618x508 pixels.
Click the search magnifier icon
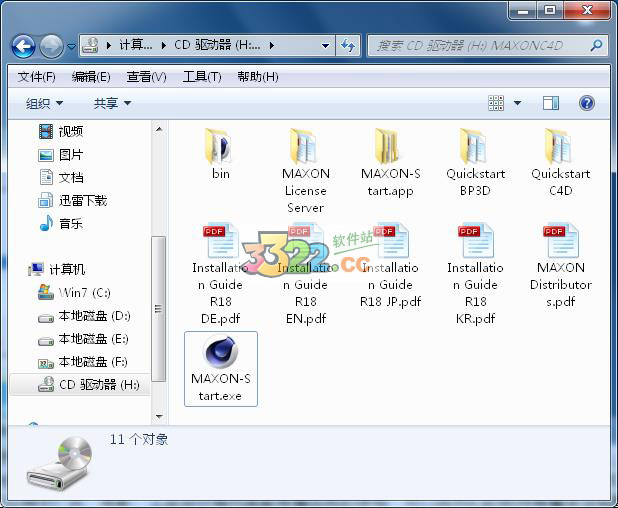coord(596,46)
